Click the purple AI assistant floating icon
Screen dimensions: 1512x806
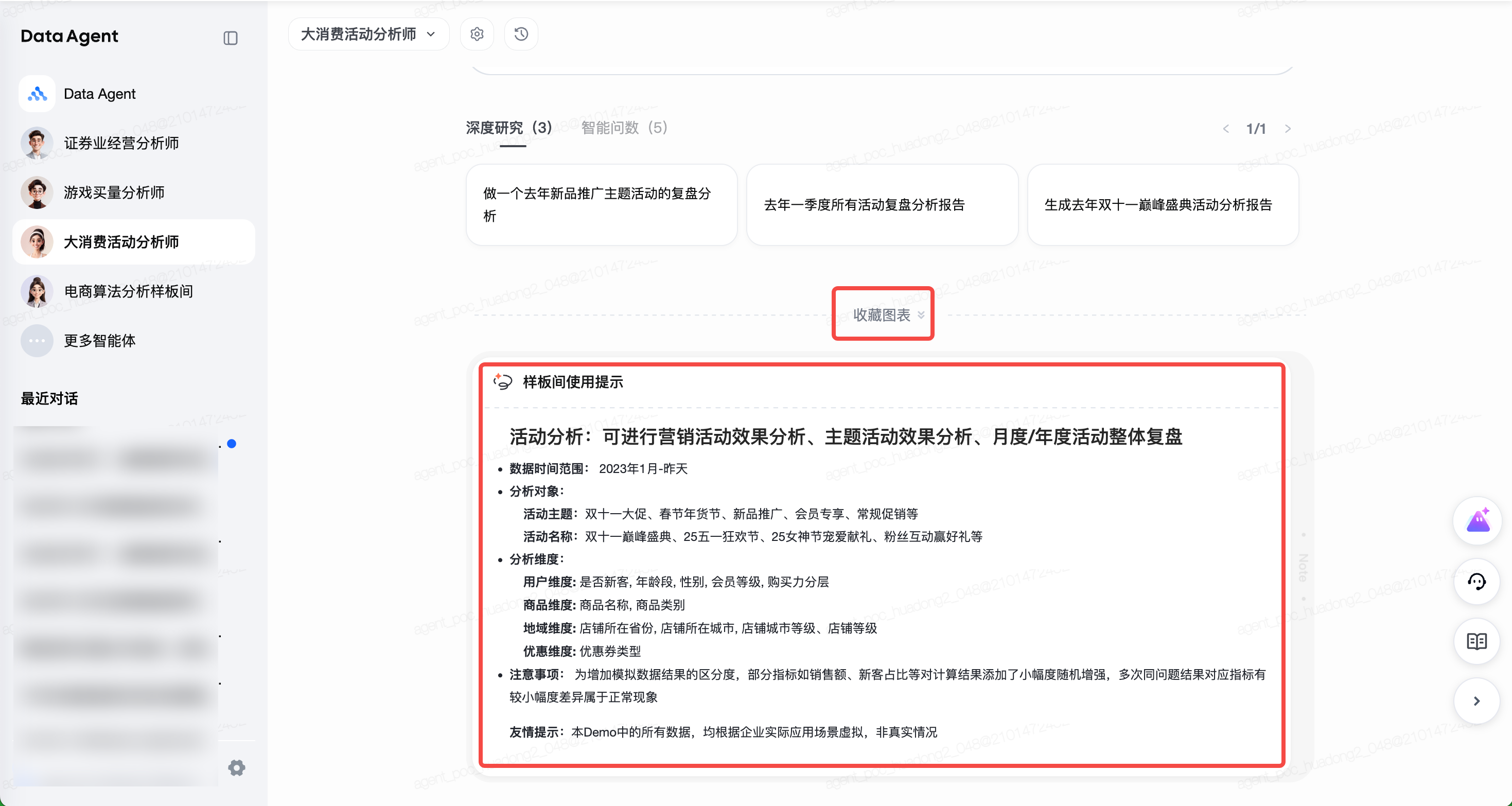click(x=1477, y=521)
